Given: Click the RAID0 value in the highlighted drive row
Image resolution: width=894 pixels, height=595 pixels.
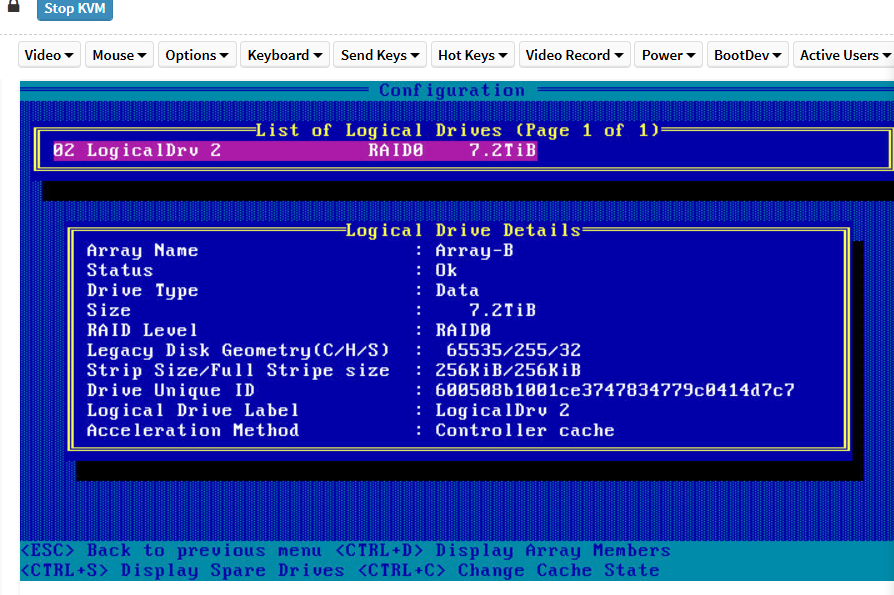Looking at the screenshot, I should tap(395, 150).
